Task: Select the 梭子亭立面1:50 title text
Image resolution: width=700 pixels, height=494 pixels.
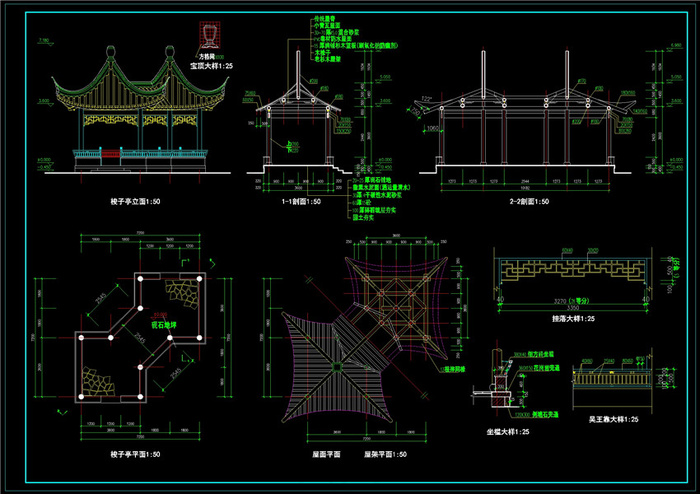Action: pos(135,202)
